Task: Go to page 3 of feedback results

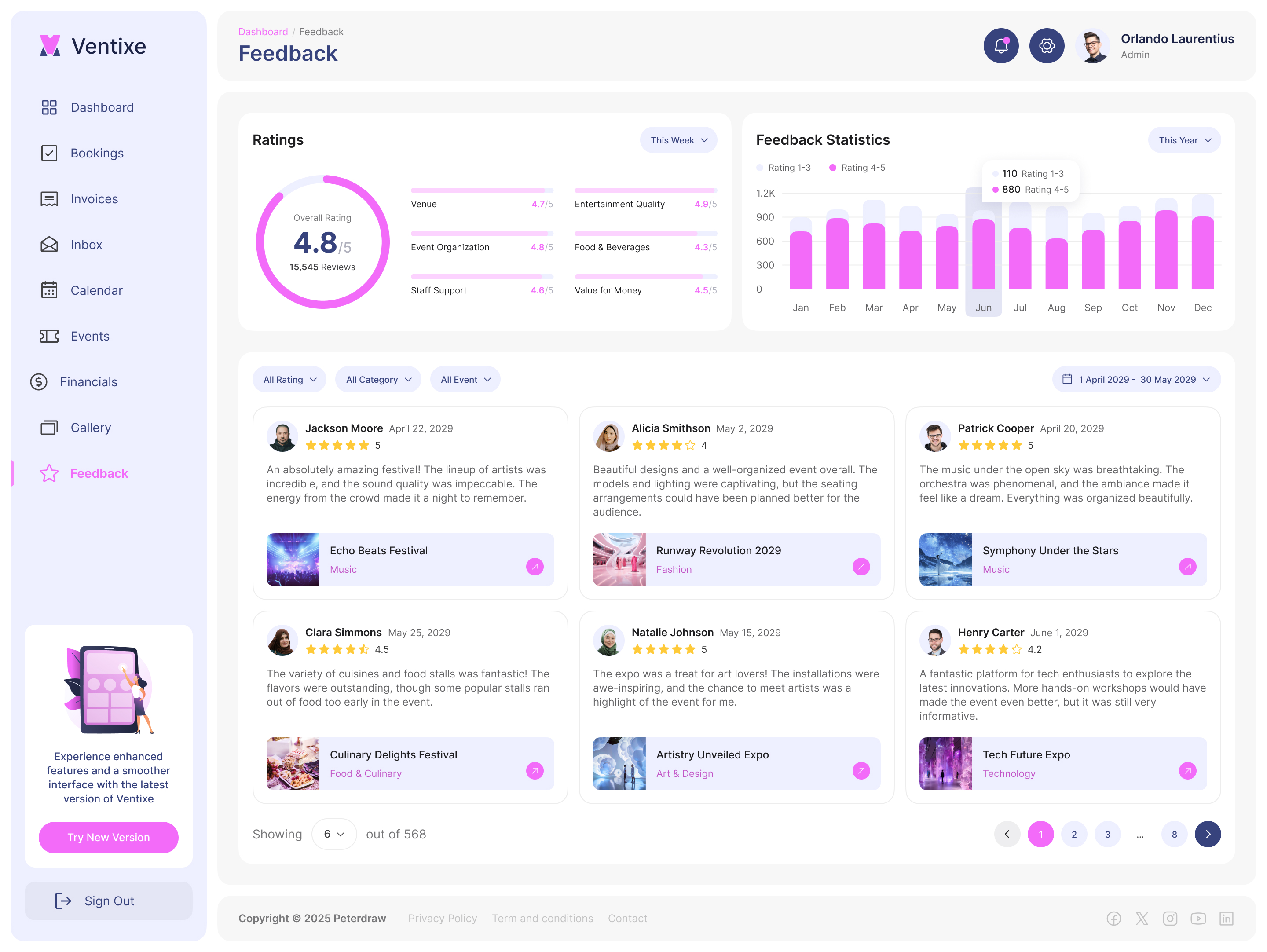Action: (1108, 835)
